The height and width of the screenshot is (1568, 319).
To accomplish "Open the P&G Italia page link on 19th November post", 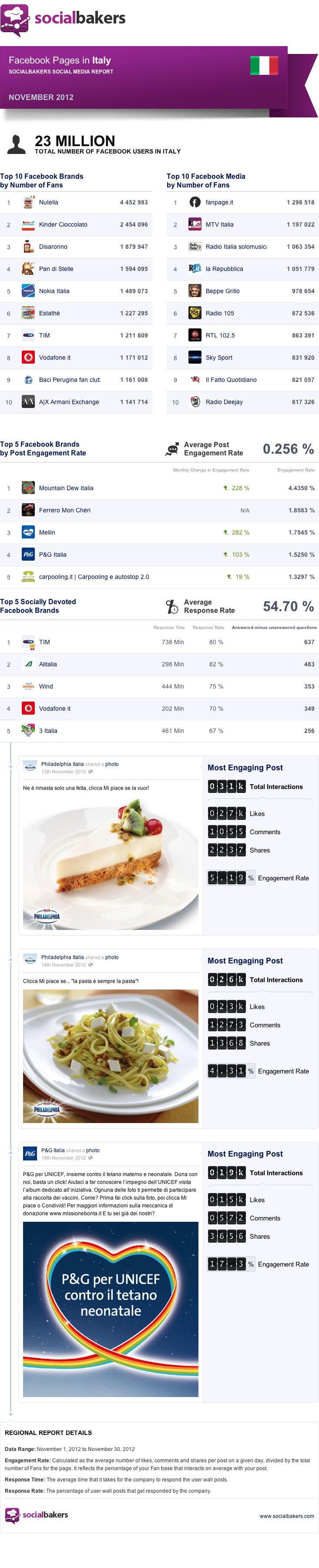I will [x=52, y=1150].
